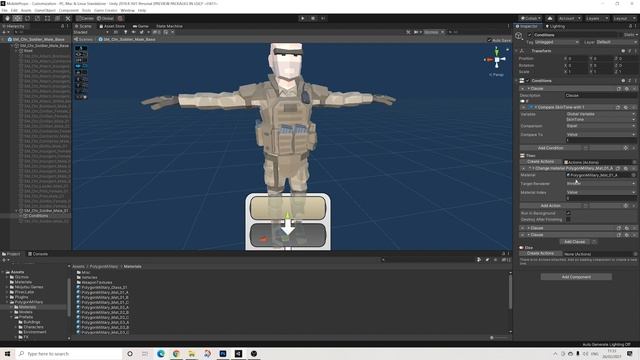Screen dimensions: 640x360
Task: Open the Layer Default dropdown
Action: (x=616, y=42)
